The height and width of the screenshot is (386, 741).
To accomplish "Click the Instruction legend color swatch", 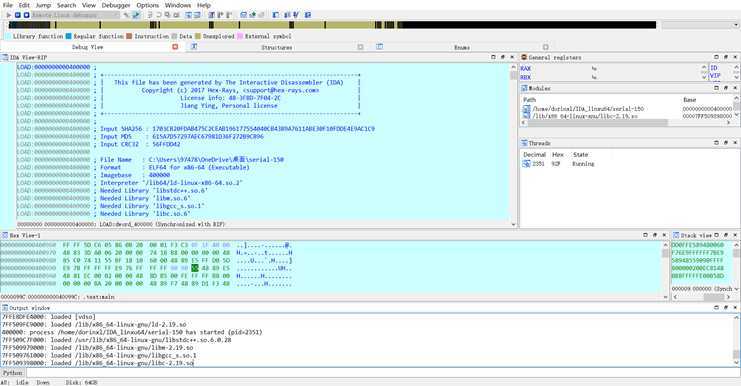I will [x=129, y=36].
